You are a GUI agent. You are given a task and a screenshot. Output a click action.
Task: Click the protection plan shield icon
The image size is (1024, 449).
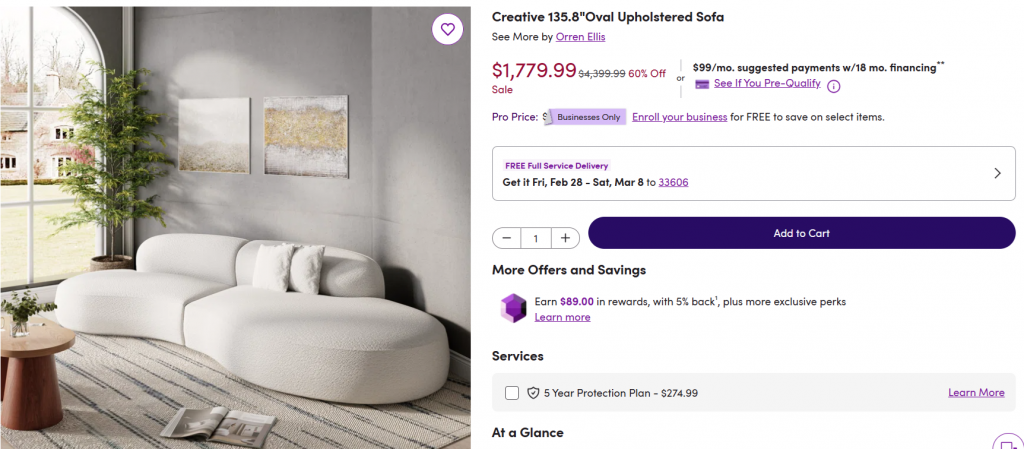pyautogui.click(x=533, y=393)
